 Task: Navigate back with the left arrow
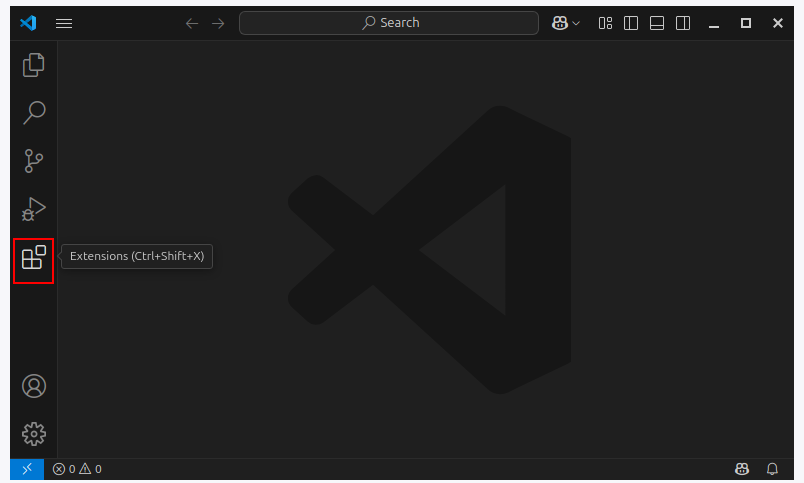[x=192, y=24]
